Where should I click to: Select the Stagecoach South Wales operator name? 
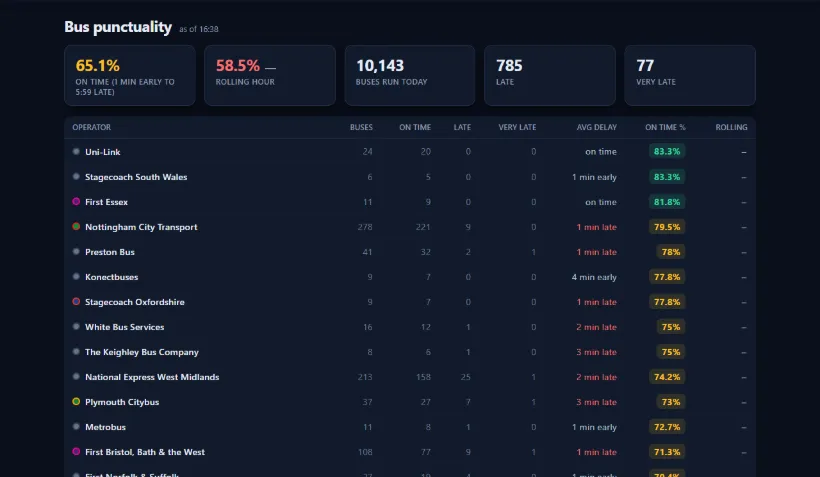[x=136, y=177]
